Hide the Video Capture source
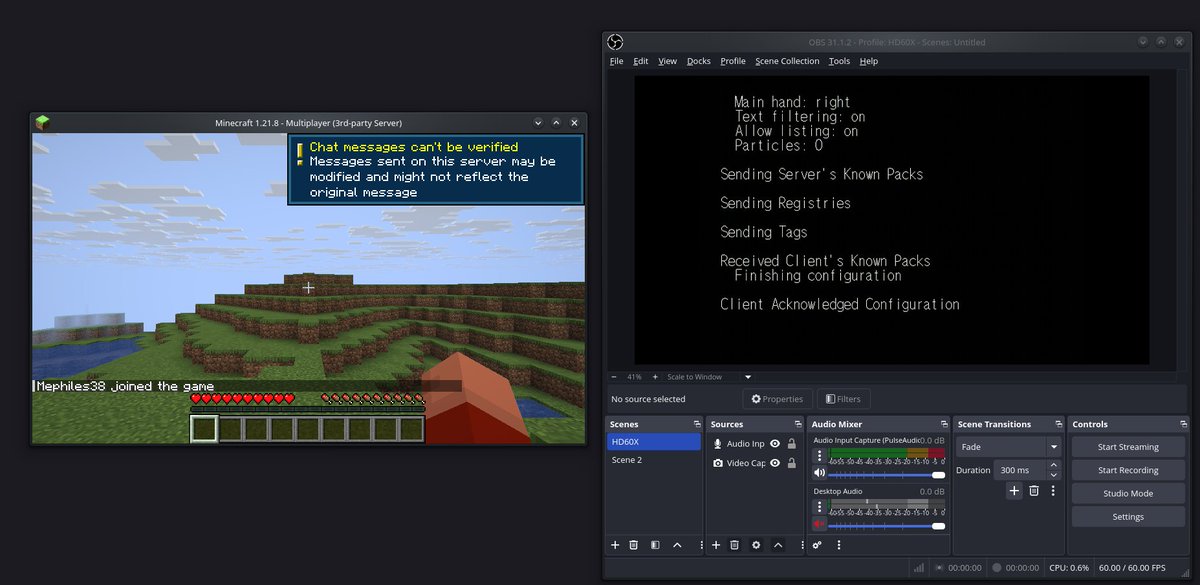Image resolution: width=1200 pixels, height=585 pixels. (775, 463)
